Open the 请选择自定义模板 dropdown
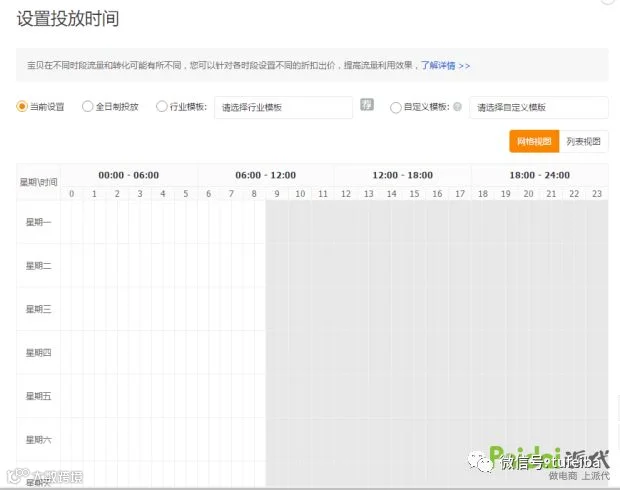 click(539, 107)
